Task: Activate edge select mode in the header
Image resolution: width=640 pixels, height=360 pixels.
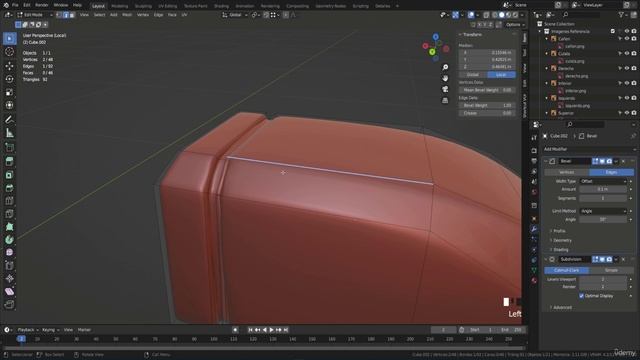Action: [x=66, y=15]
